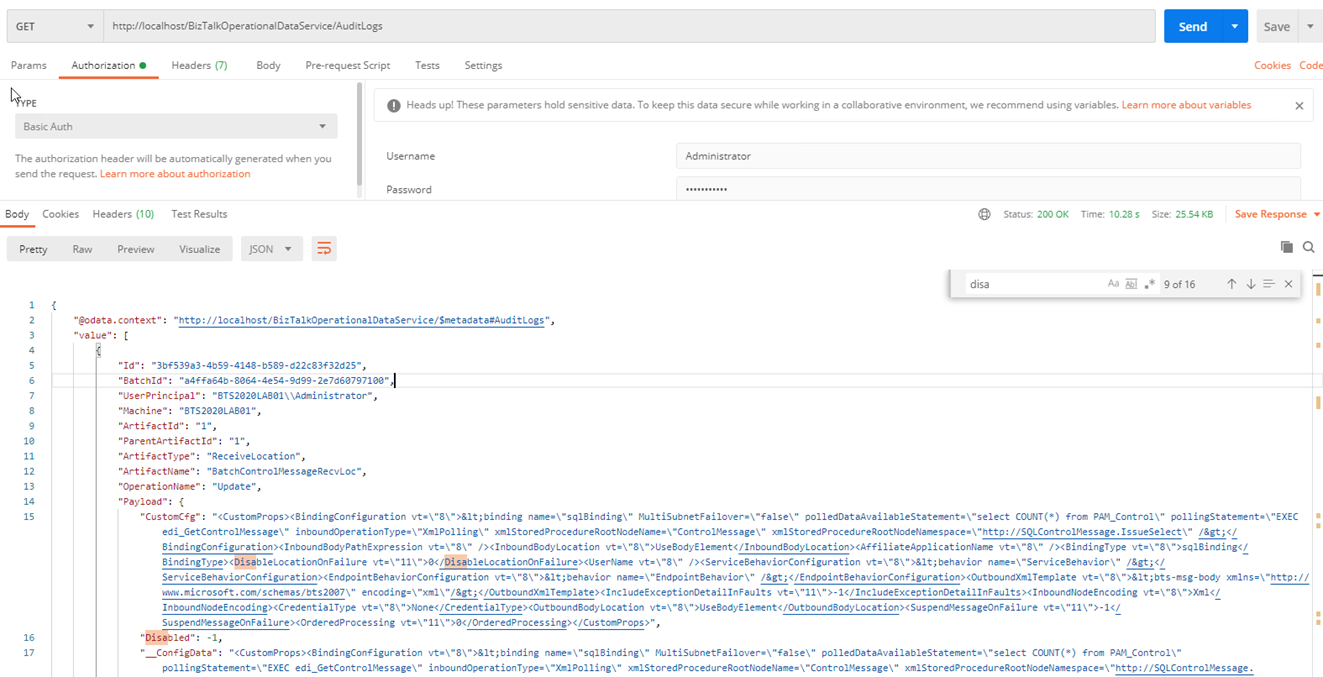Switch to the Pre-request Script tab

tap(347, 65)
